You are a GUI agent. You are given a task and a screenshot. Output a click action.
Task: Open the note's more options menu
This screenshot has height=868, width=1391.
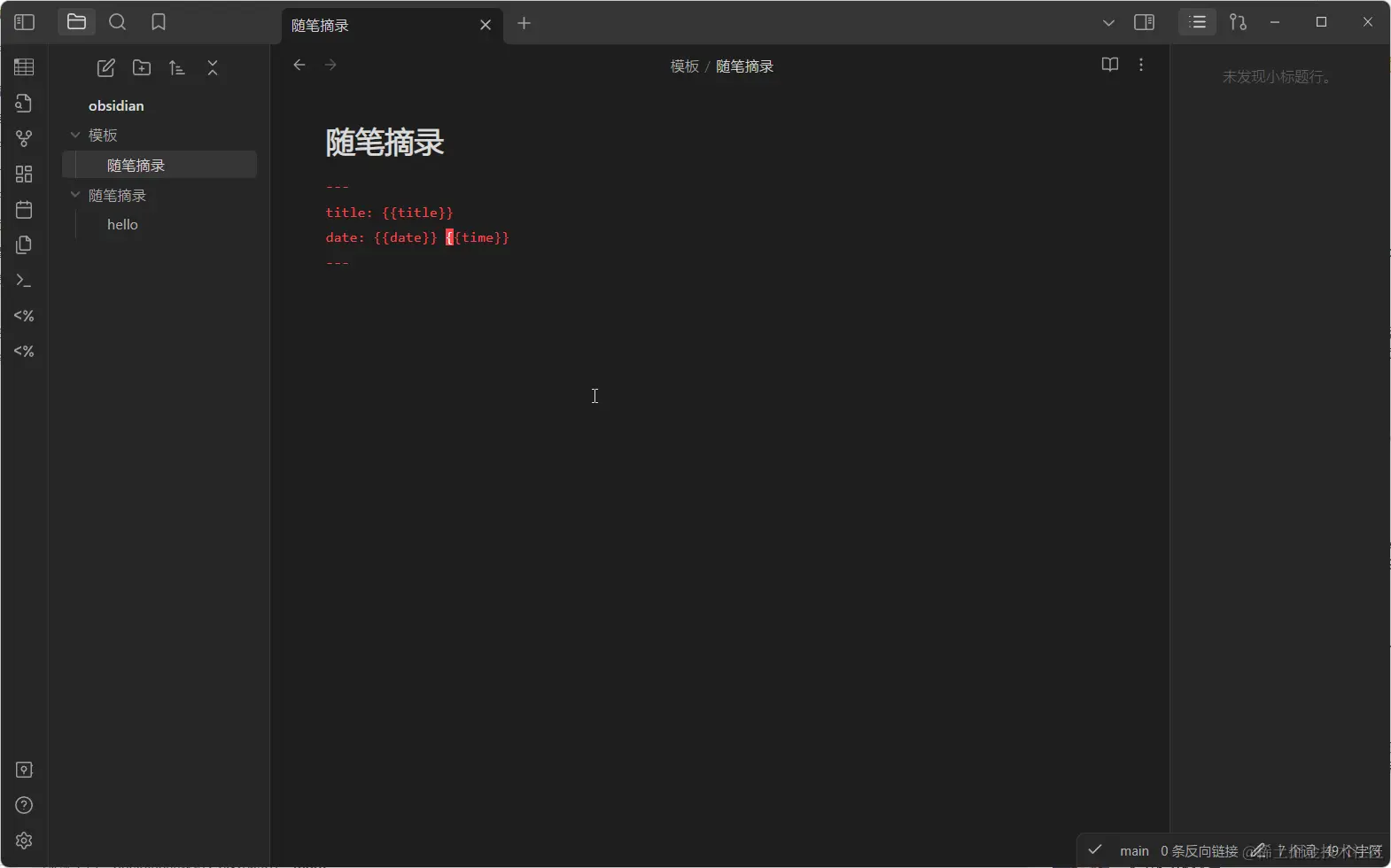pos(1141,65)
